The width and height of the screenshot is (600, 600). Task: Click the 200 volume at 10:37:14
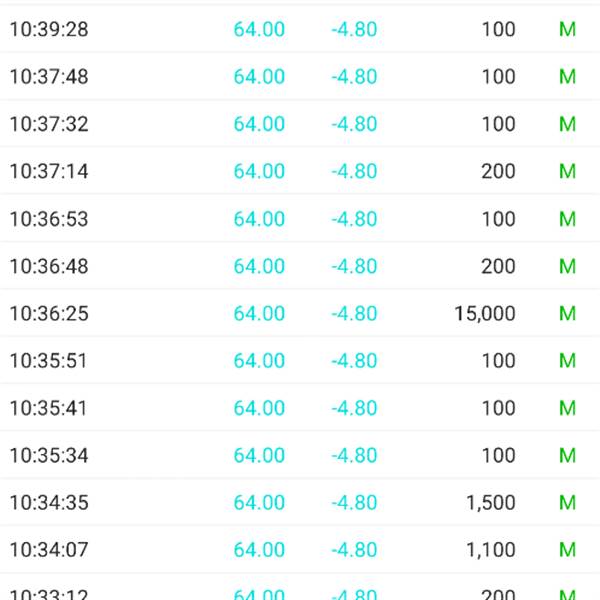pyautogui.click(x=498, y=172)
